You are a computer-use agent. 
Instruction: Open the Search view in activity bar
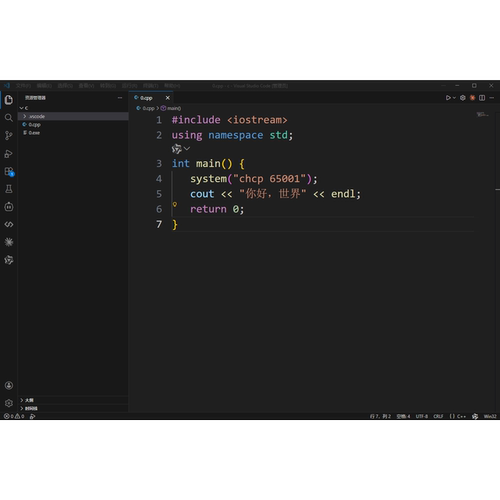coord(9,118)
